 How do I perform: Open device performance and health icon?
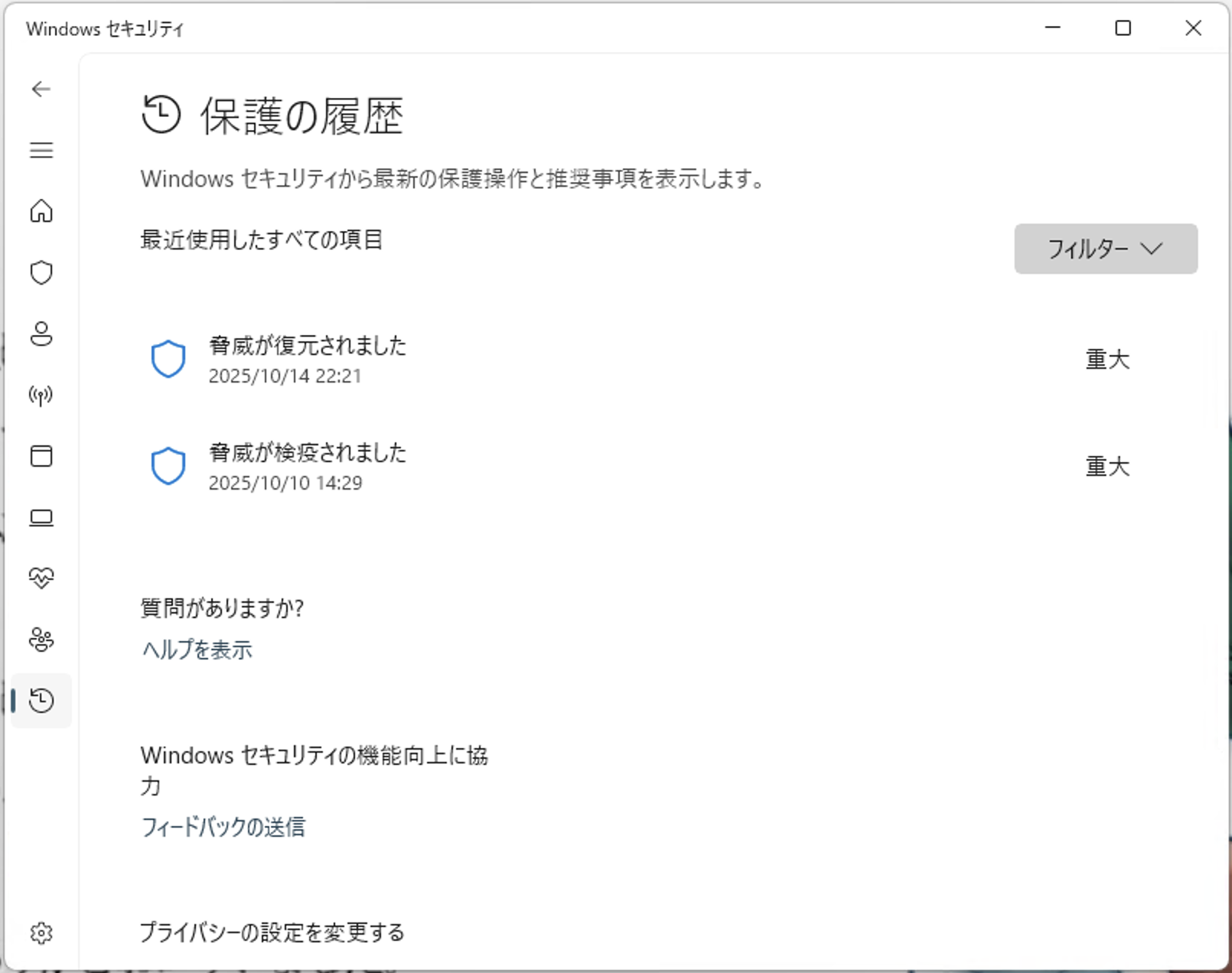pyautogui.click(x=41, y=578)
